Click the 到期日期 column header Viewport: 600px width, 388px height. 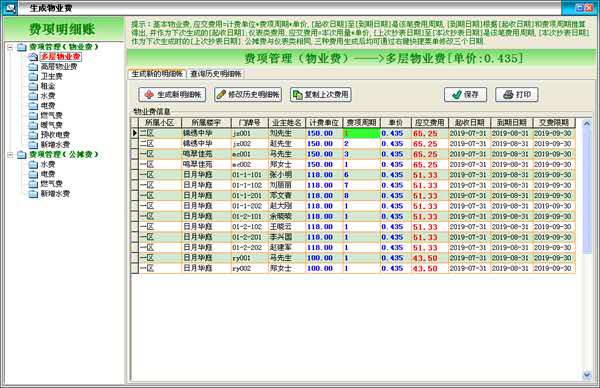click(512, 123)
